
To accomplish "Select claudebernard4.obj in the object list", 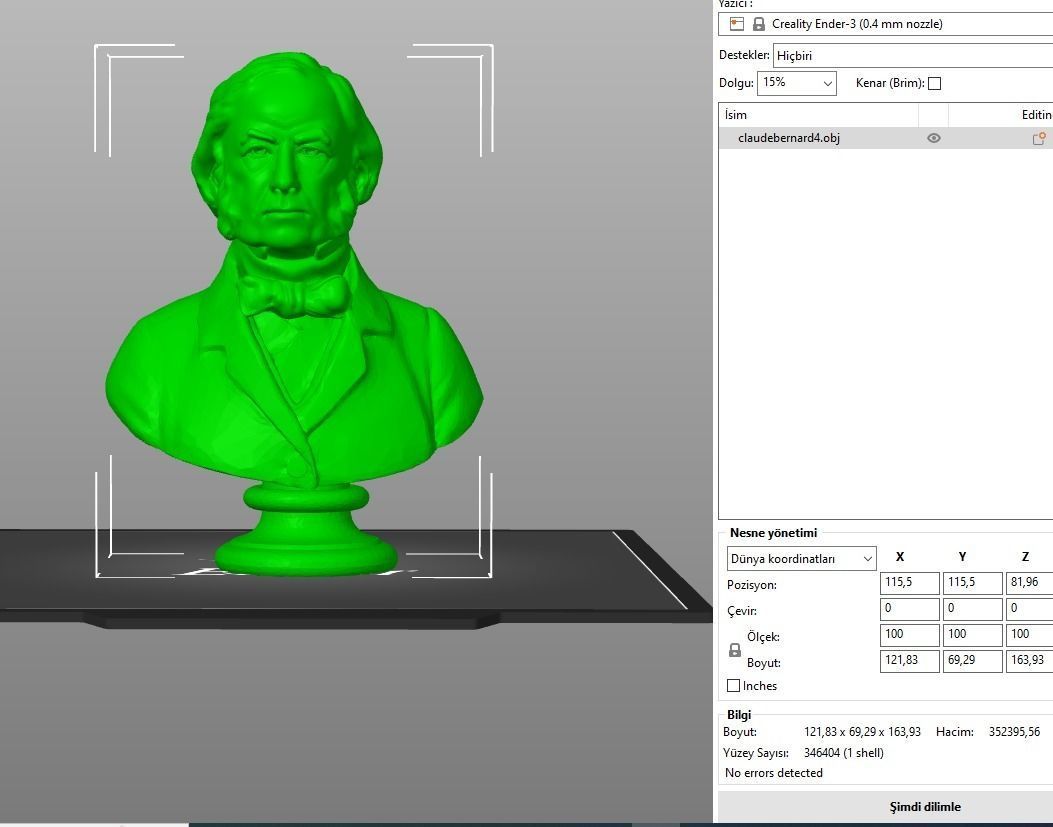I will pos(885,138).
